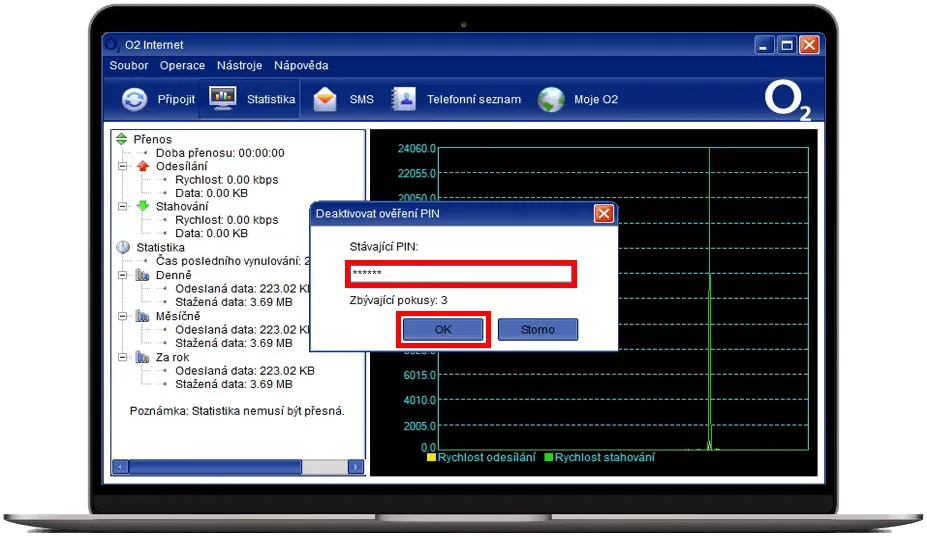Viewport: 927px width, 537px height.
Task: Collapse the Odesílání tree node
Action: coord(123,166)
